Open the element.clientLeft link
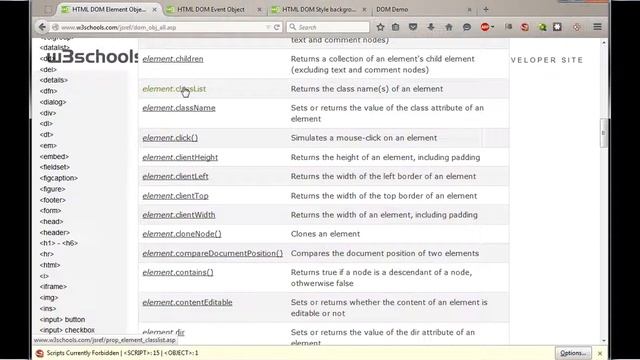The width and height of the screenshot is (640, 360). pos(175,176)
